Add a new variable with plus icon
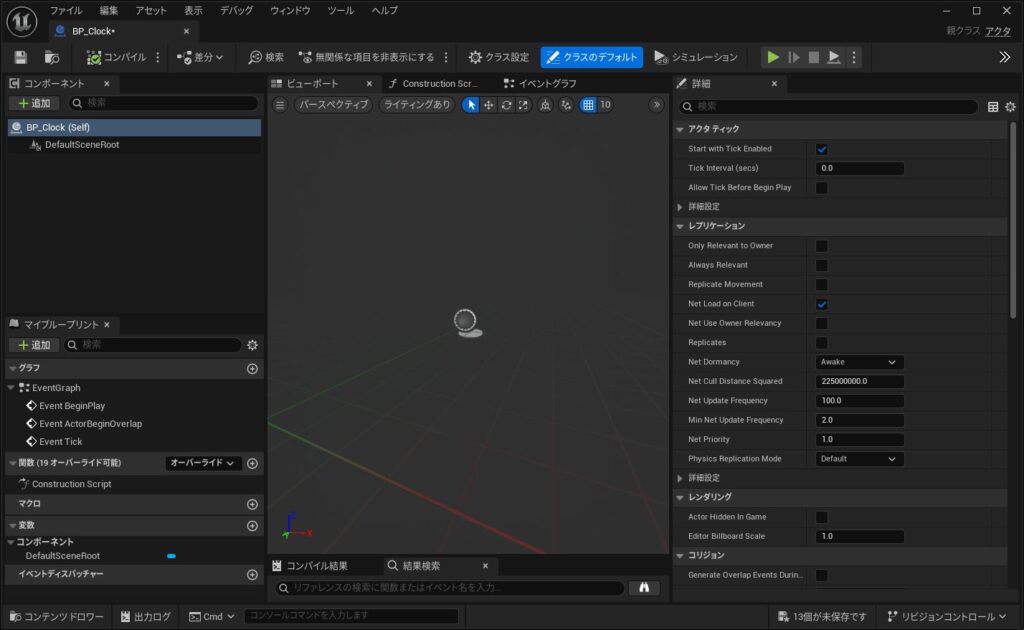Viewport: 1024px width, 630px height. click(252, 526)
